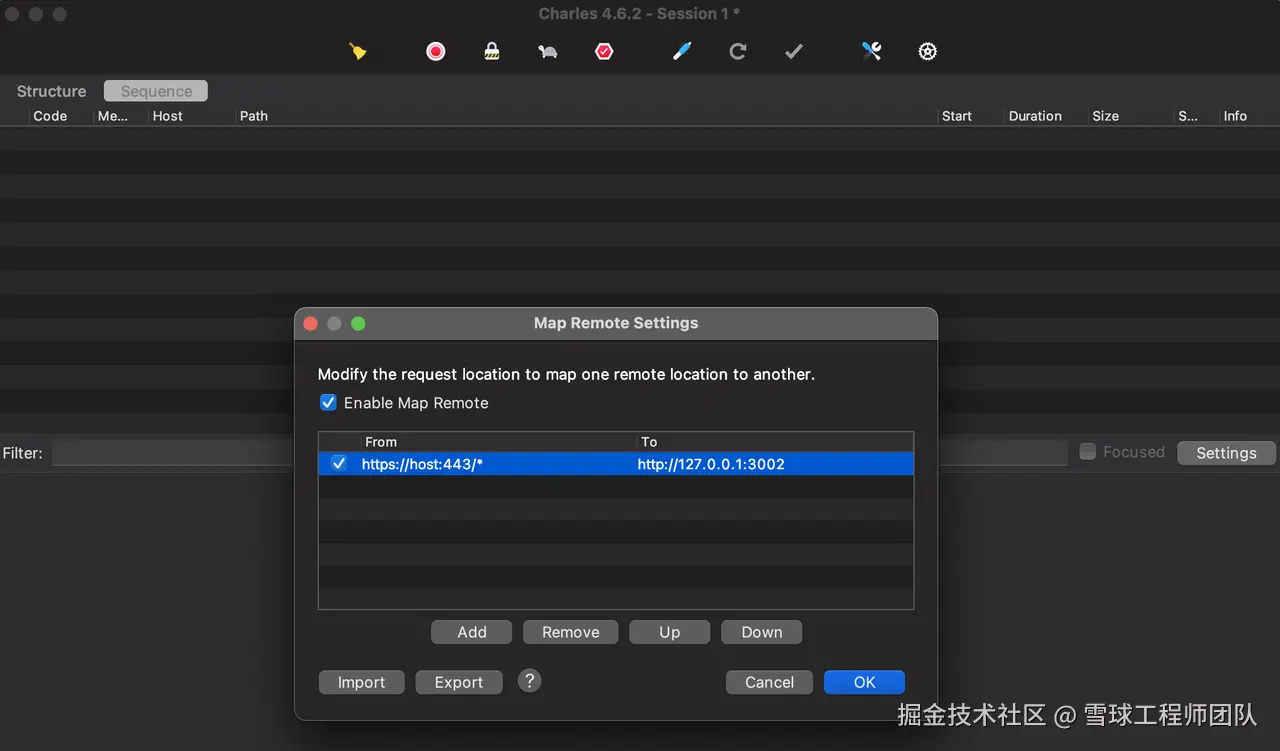Image resolution: width=1280 pixels, height=751 pixels.
Task: Open filter Settings button in main window
Action: [x=1226, y=453]
